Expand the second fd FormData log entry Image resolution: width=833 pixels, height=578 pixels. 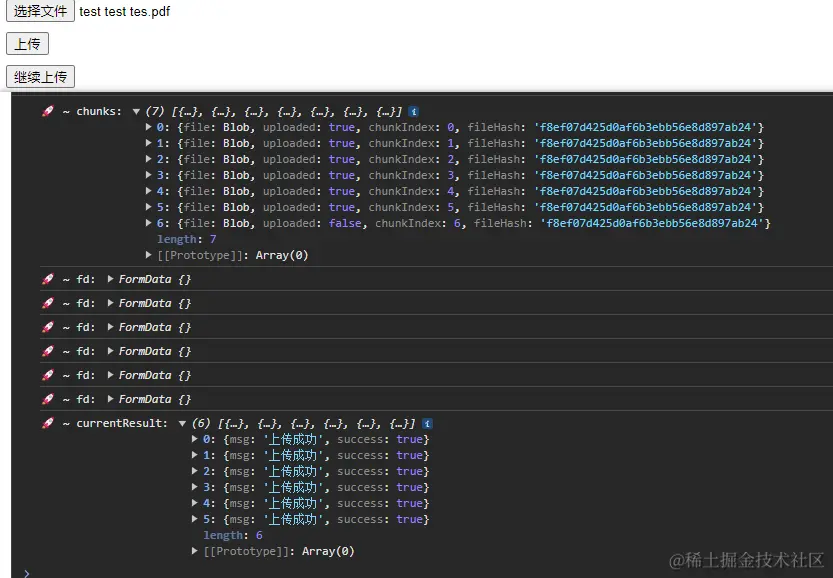click(110, 303)
